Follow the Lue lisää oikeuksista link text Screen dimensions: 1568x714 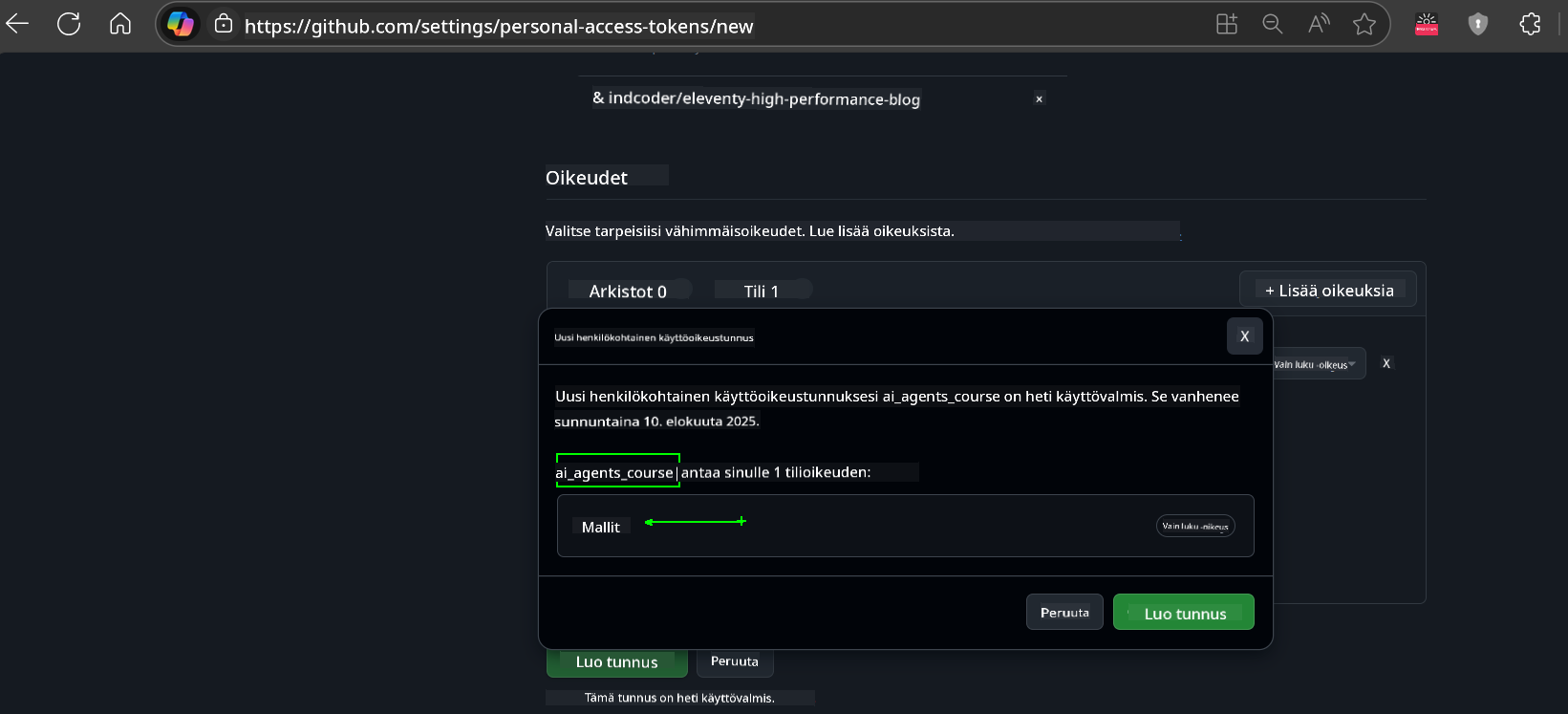pos(882,230)
